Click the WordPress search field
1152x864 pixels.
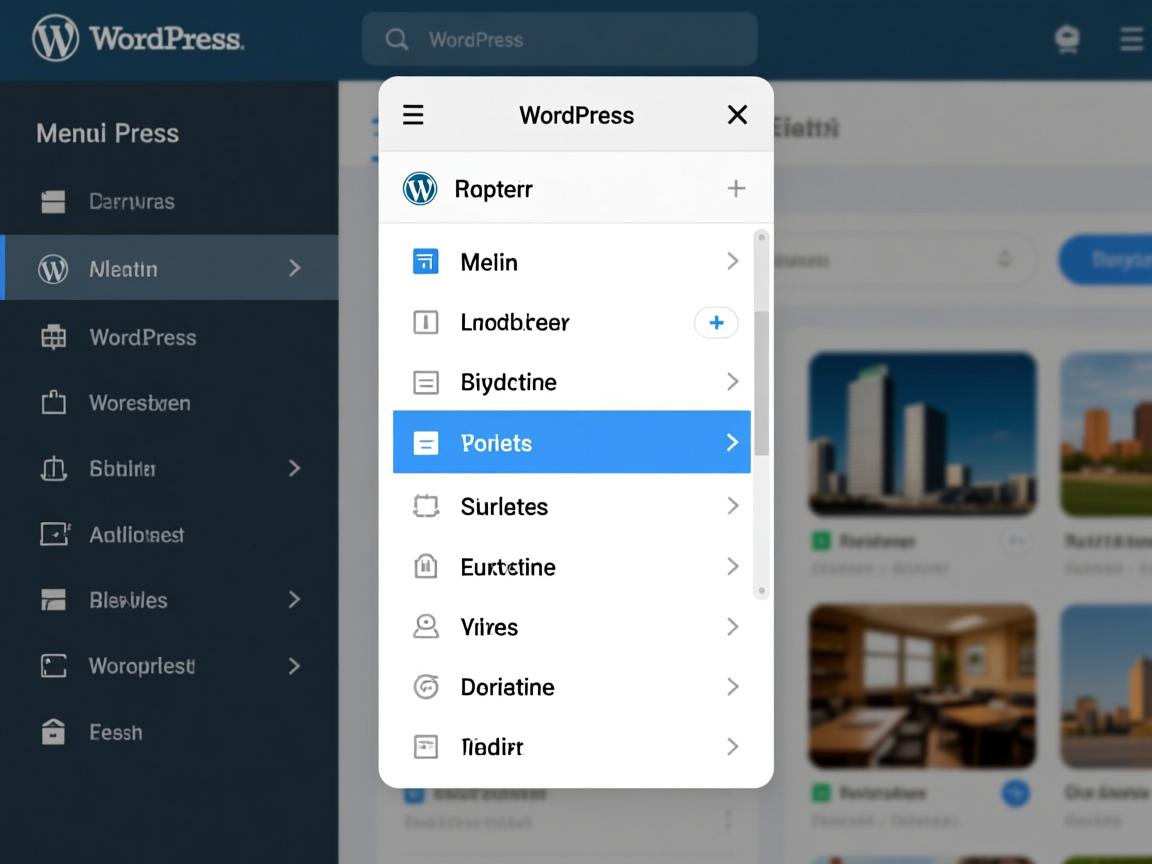point(560,39)
